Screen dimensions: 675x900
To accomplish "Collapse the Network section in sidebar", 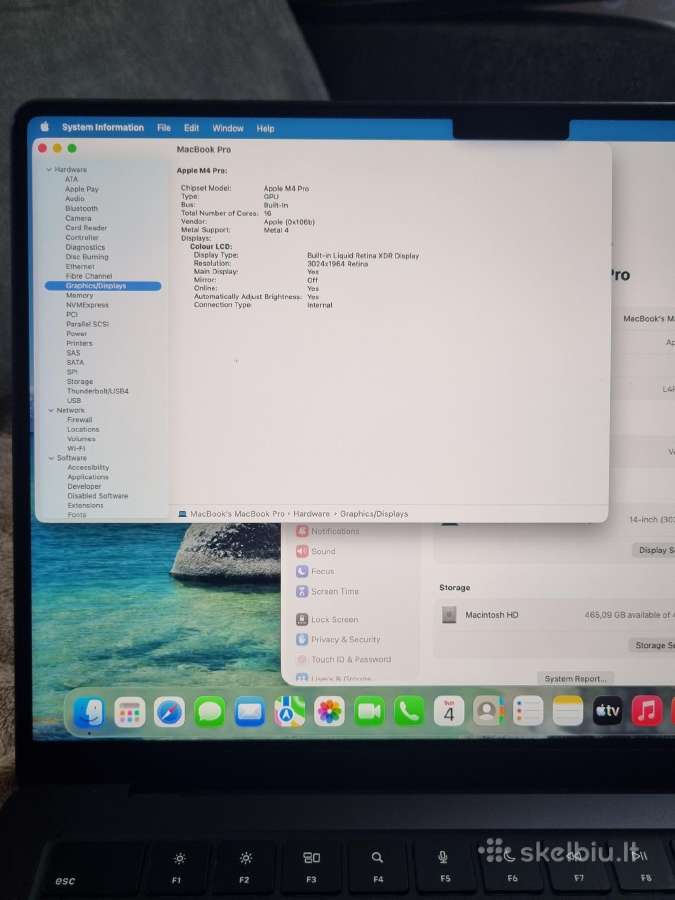I will (51, 410).
